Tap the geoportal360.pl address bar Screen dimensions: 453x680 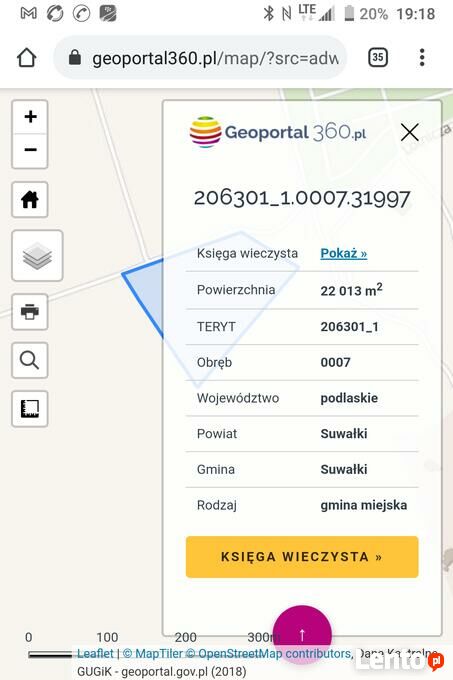click(200, 57)
